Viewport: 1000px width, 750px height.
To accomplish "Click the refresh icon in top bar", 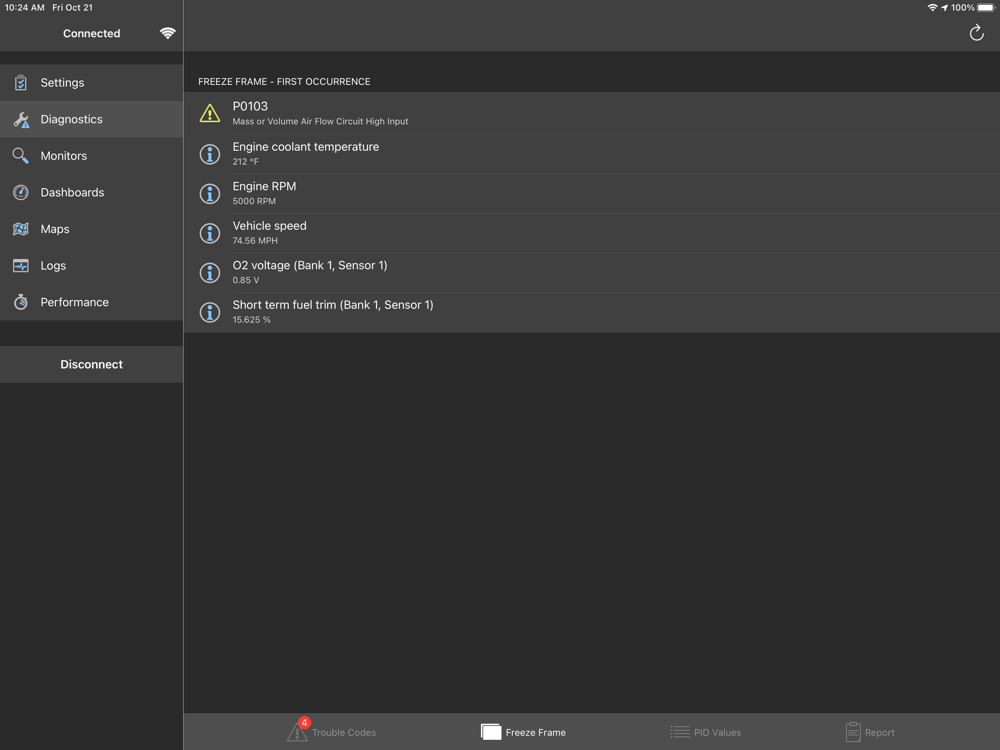I will pos(976,33).
